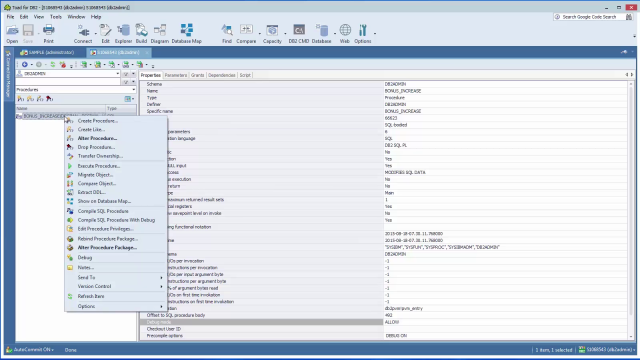The image size is (640, 360).
Task: Choose Compare Object menu item
Action: (116, 184)
